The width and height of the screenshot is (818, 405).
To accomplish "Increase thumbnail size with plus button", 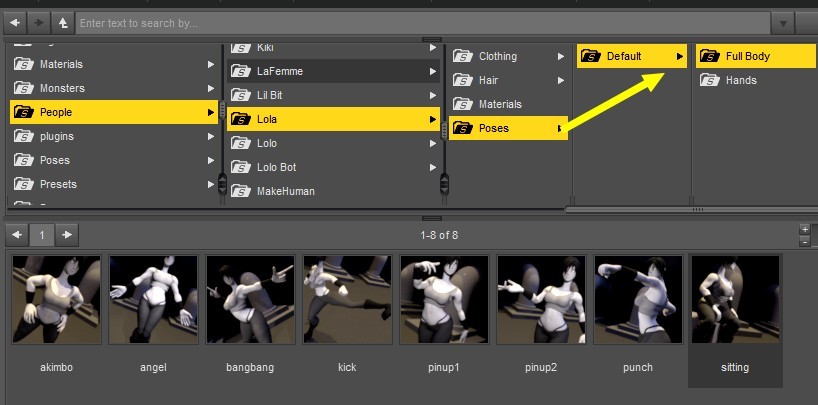I will click(805, 229).
